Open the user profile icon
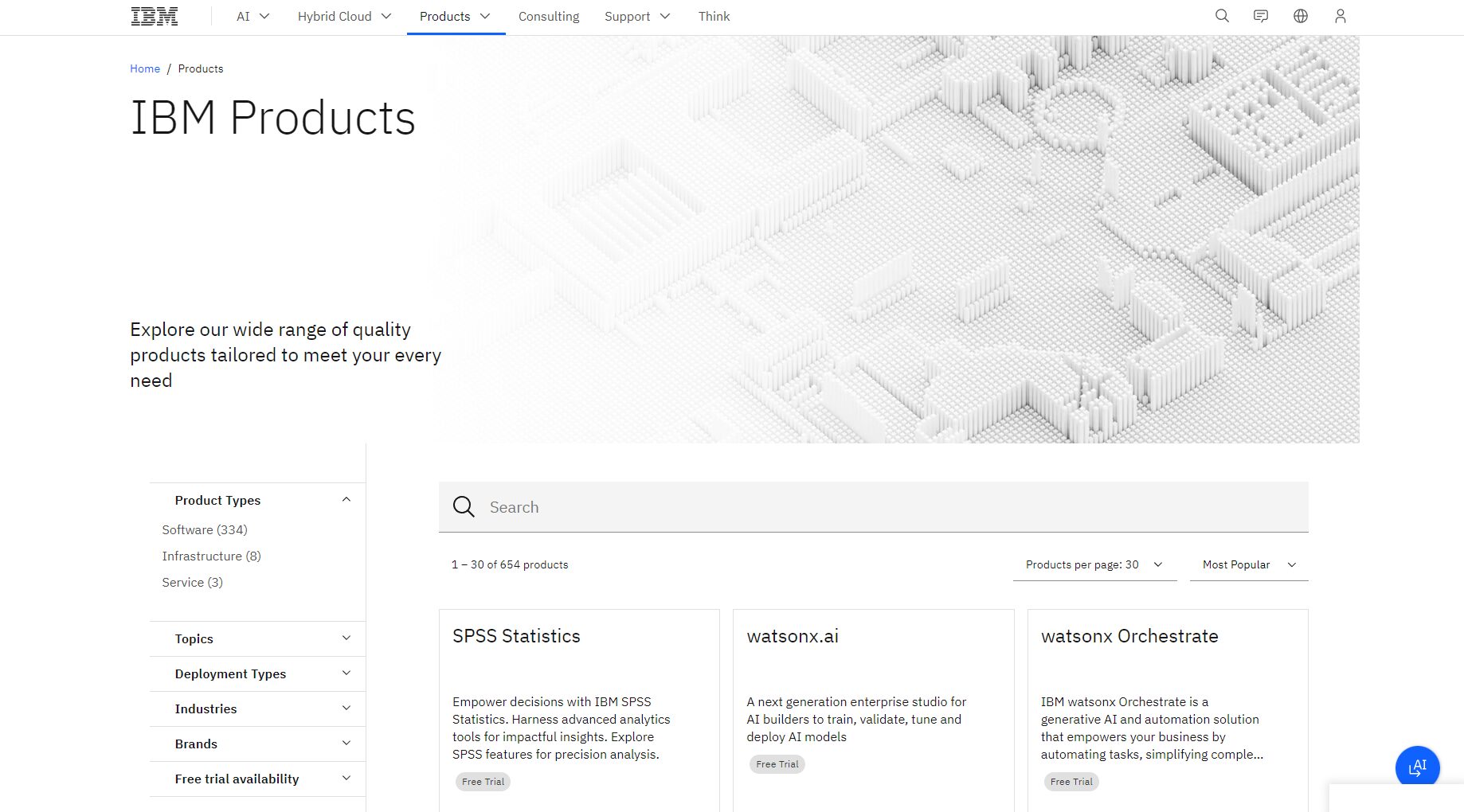The width and height of the screenshot is (1464, 812). 1341,16
